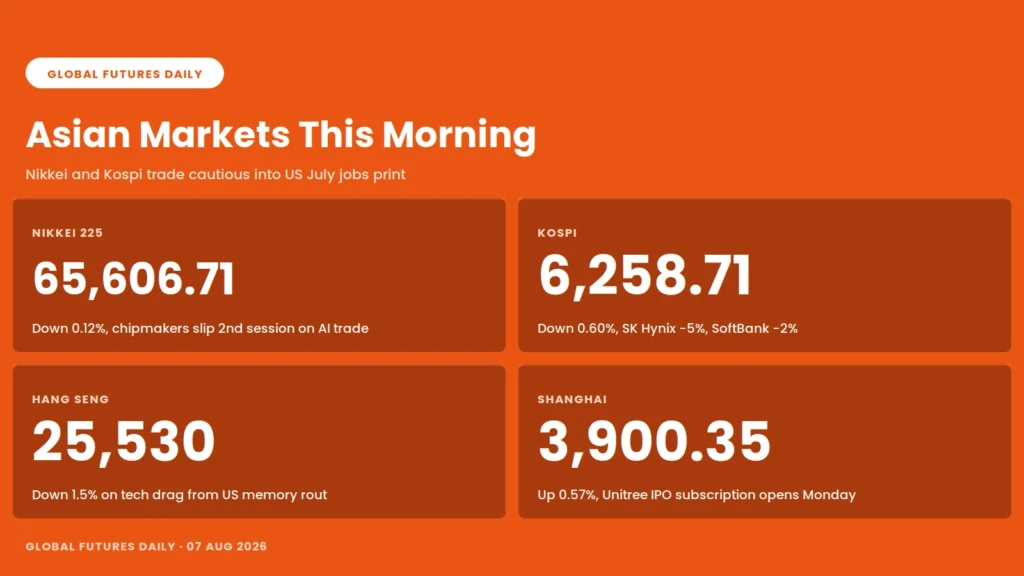This screenshot has height=576, width=1024.
Task: Click the Nikkei and Kospi subtitle text
Action: [216, 174]
